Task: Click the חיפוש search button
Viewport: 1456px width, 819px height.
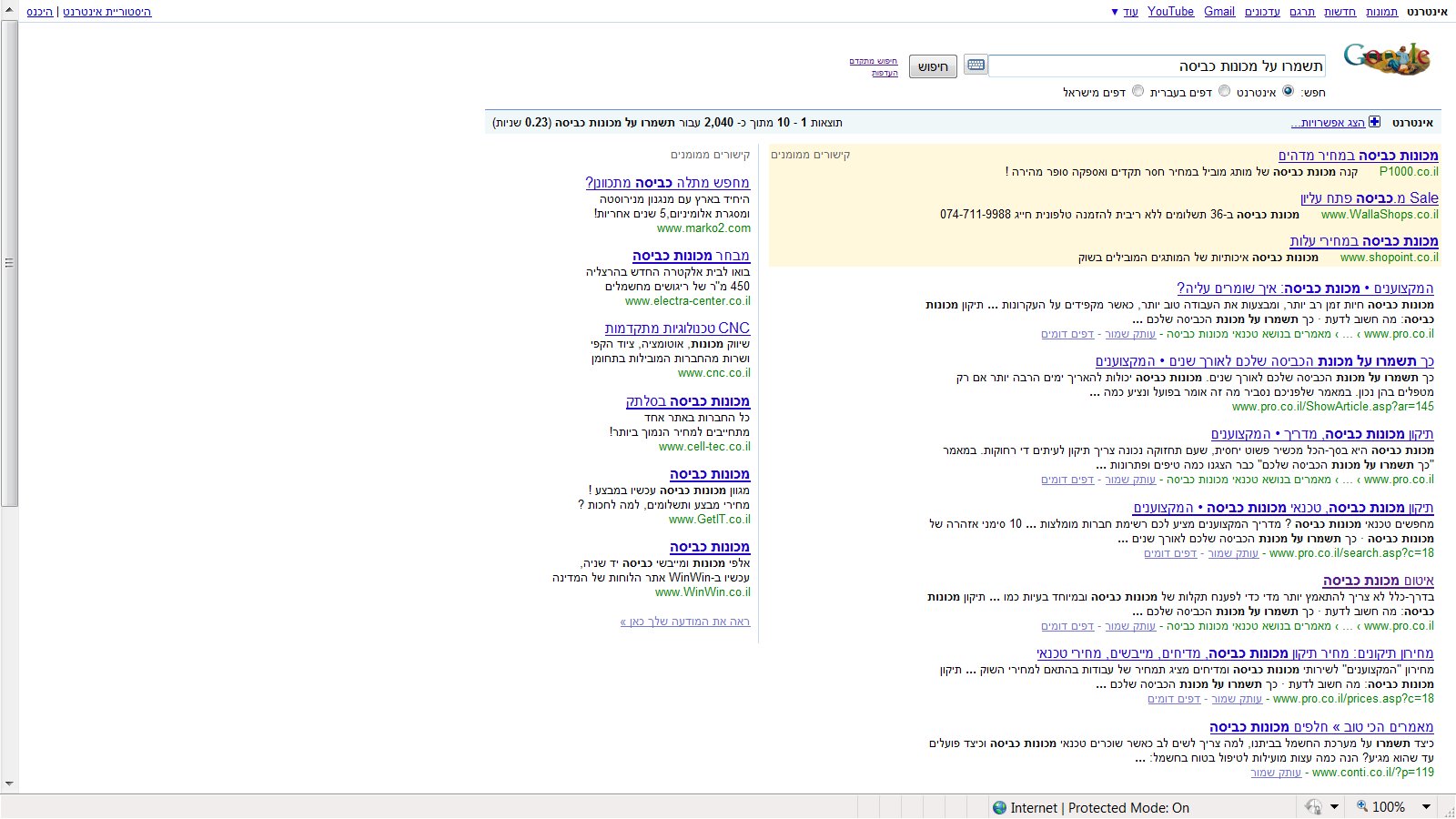Action: [933, 66]
